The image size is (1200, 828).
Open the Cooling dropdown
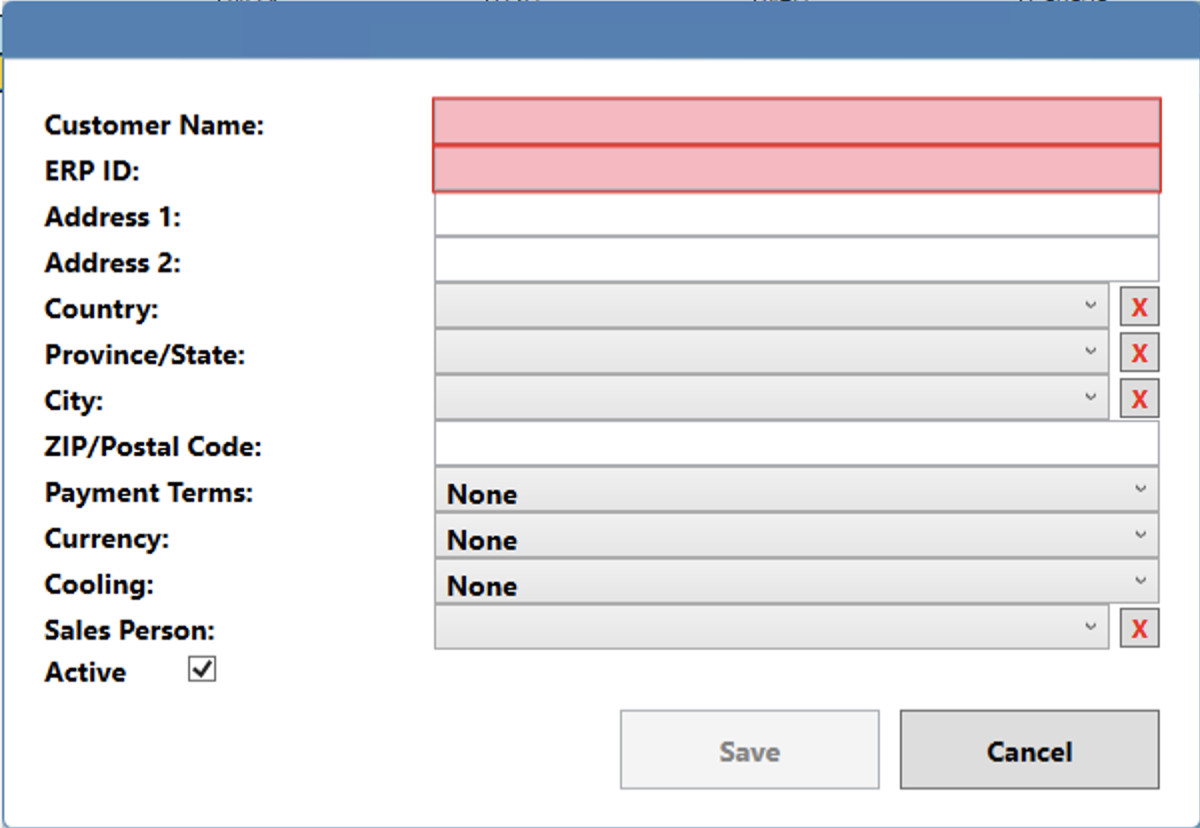(x=796, y=583)
